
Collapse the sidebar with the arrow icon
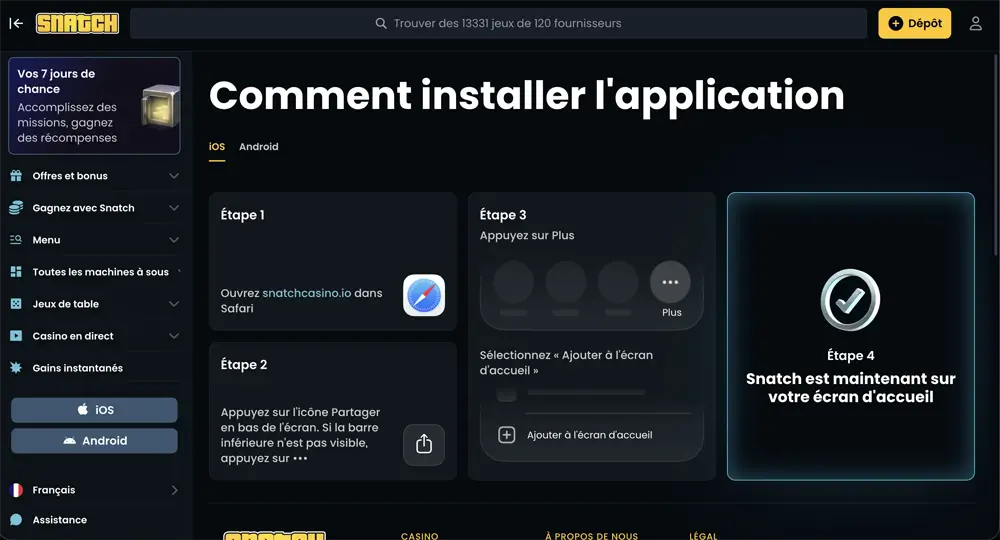click(x=16, y=24)
